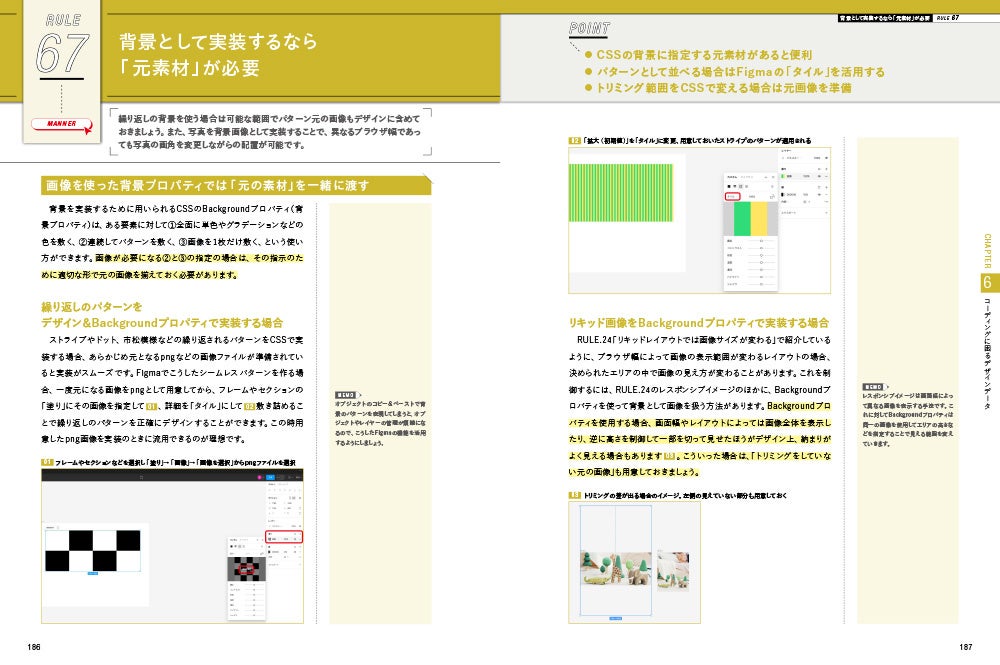Click the green and yellow image preview
Viewport: 1000px width, 665px height.
pyautogui.click(x=751, y=219)
